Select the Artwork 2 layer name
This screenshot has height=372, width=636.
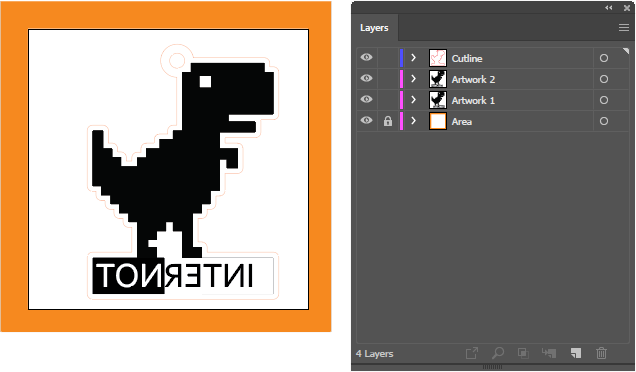tap(473, 80)
